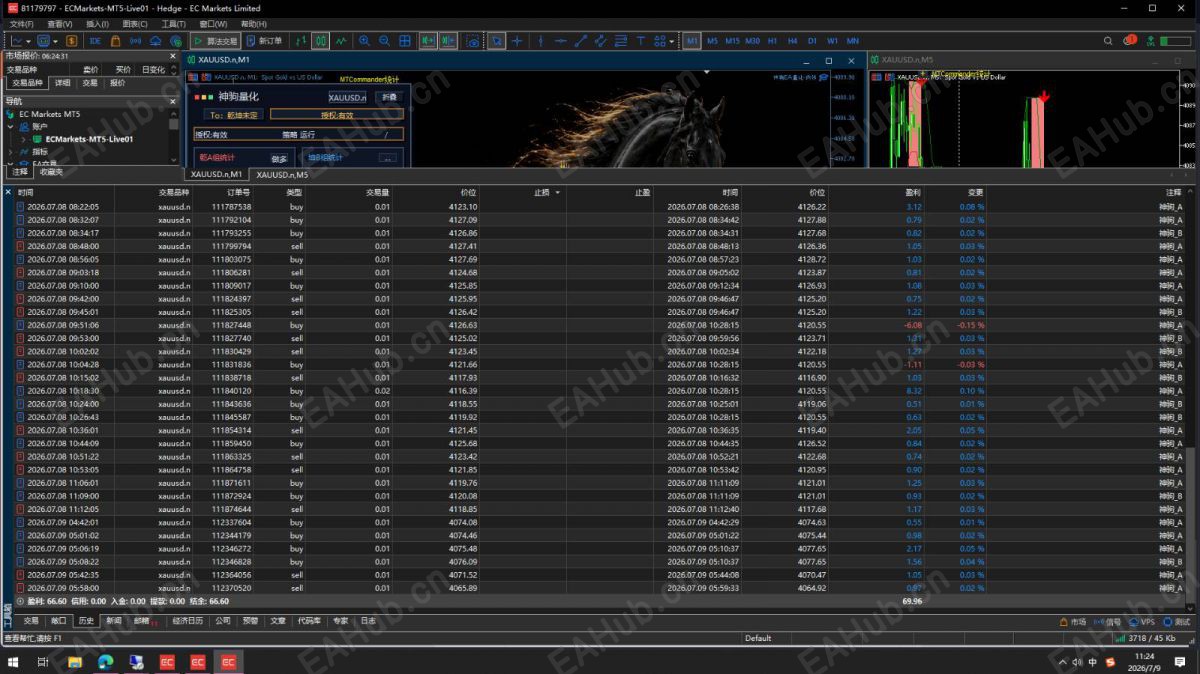This screenshot has width=1200, height=674.
Task: Open 交易 tab in toolbox
Action: 31,621
